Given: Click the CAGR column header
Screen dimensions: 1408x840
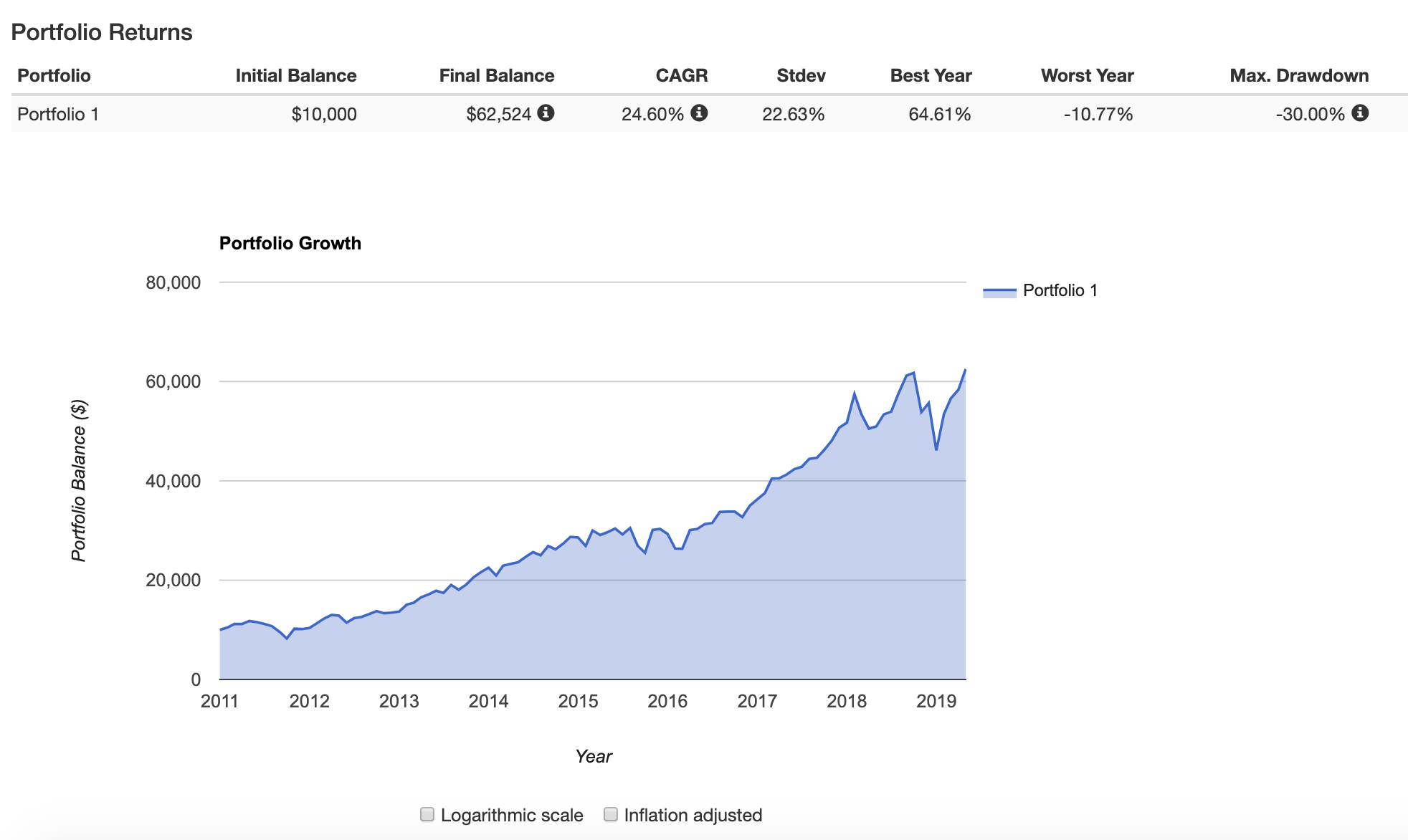Looking at the screenshot, I should point(682,75).
